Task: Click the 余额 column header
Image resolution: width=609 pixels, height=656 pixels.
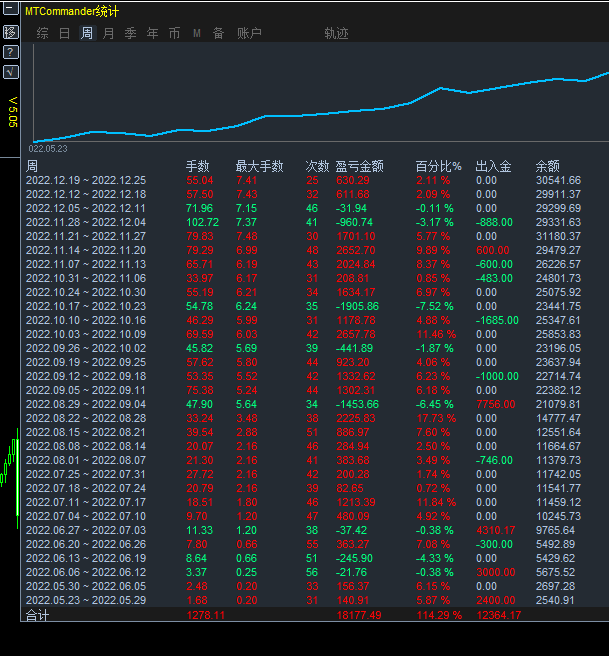Action: point(548,166)
